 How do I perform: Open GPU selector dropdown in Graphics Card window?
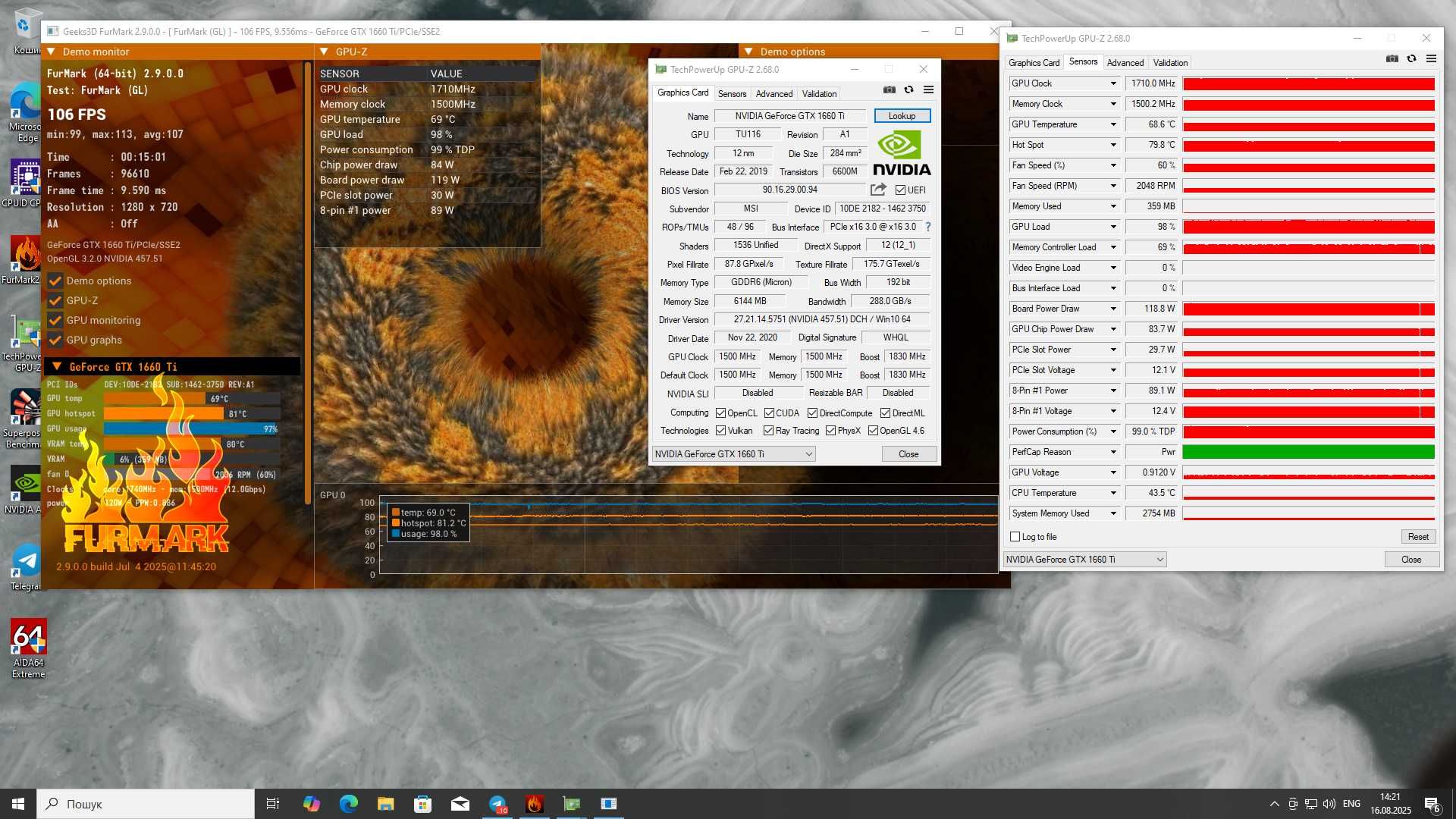click(733, 454)
